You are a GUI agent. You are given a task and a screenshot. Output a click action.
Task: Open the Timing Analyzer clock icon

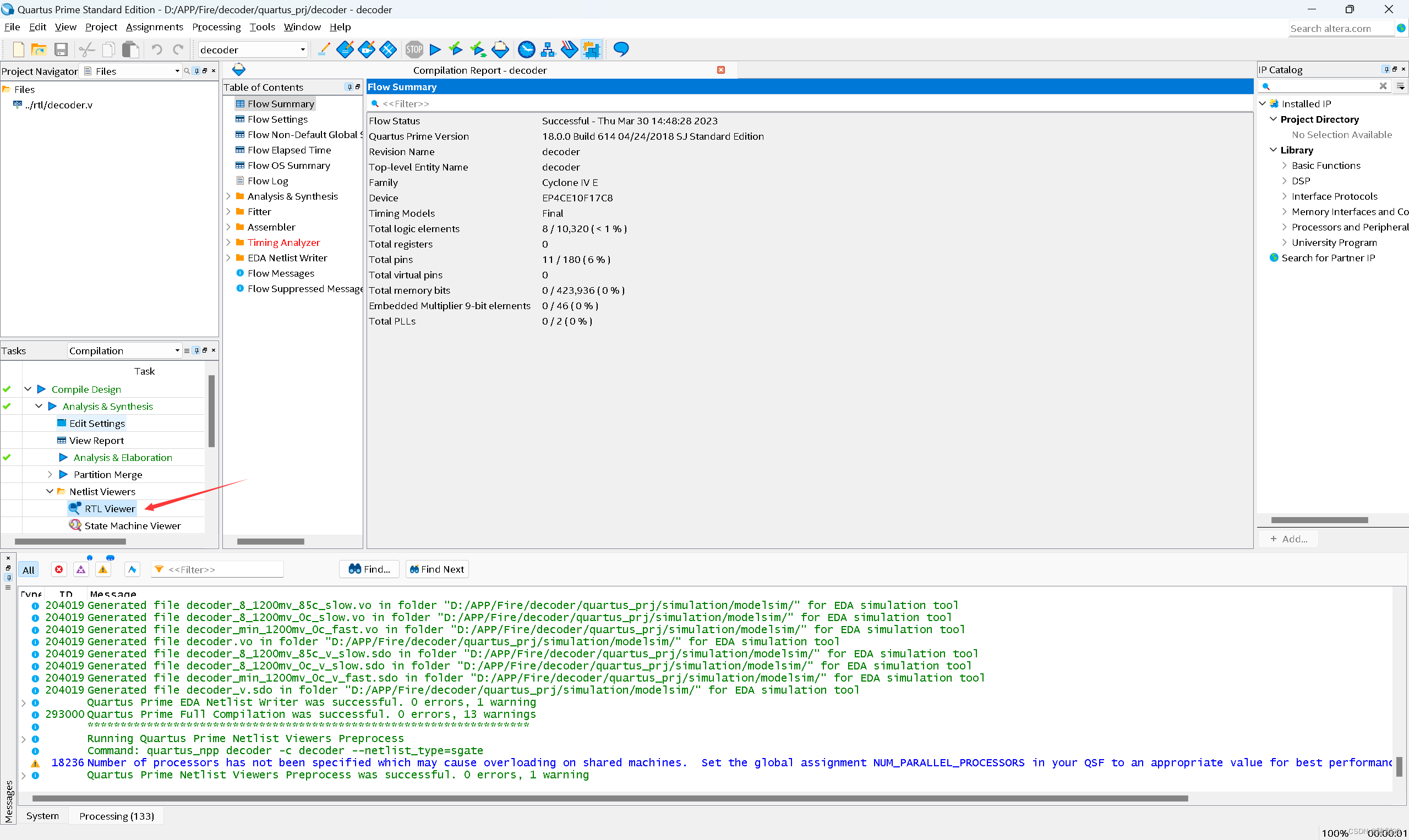[x=526, y=50]
